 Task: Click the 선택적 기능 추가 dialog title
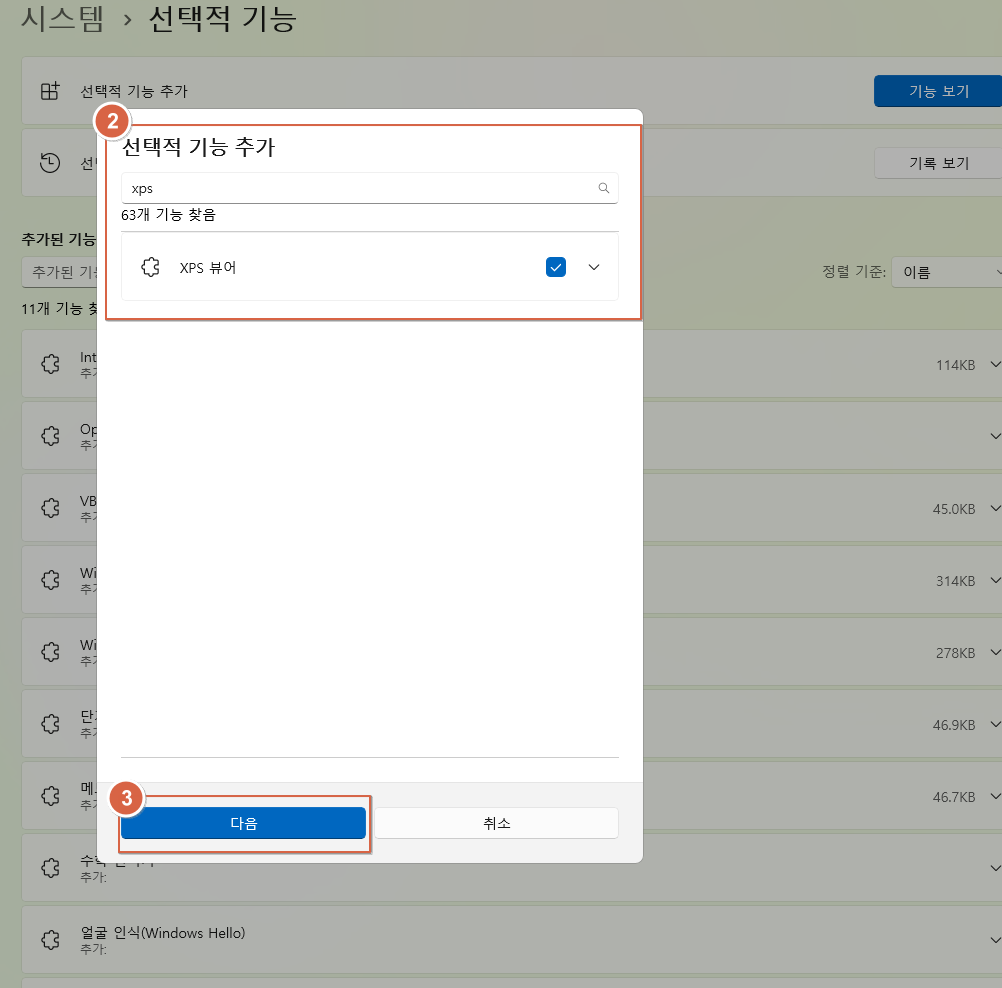coord(198,147)
